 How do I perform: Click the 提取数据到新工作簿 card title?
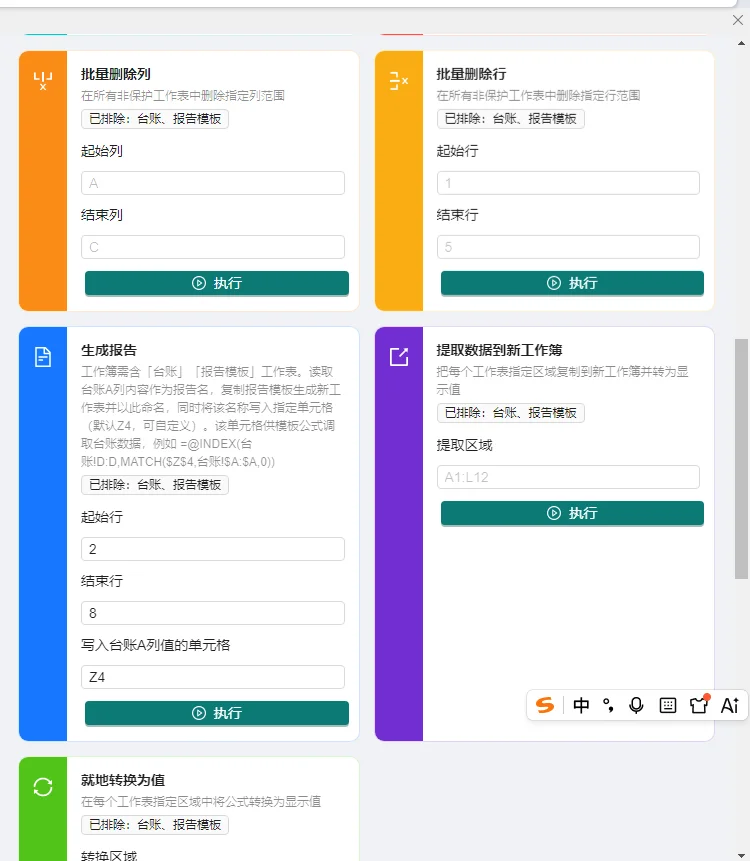point(499,350)
